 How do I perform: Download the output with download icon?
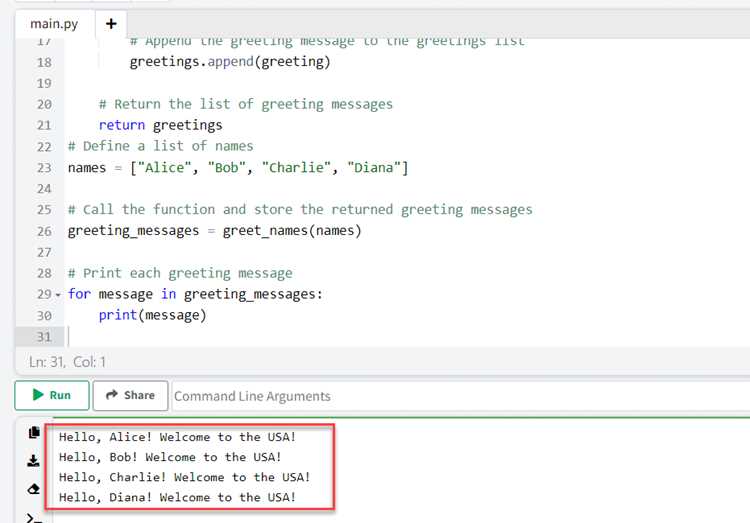coord(33,461)
